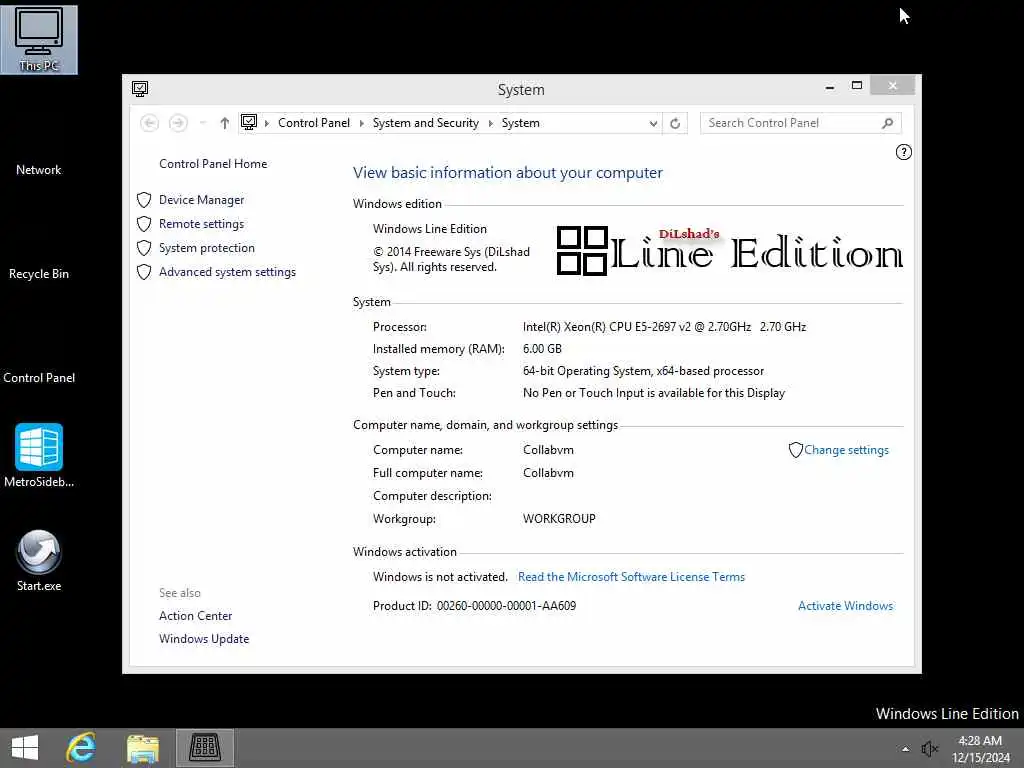Click shield icon beside System protection
1024x768 pixels.
[144, 248]
